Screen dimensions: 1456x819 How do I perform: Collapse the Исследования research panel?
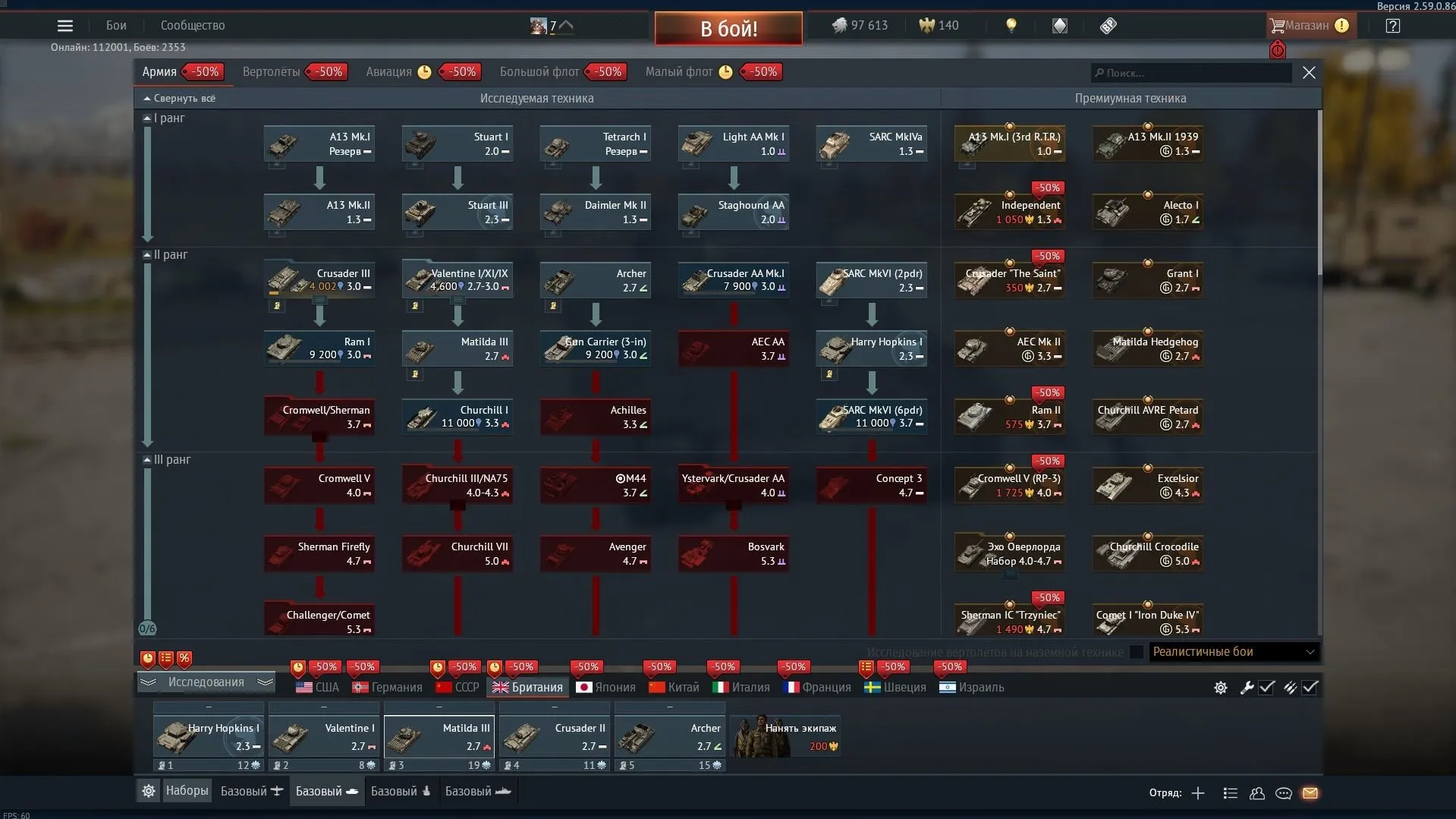[x=206, y=682]
